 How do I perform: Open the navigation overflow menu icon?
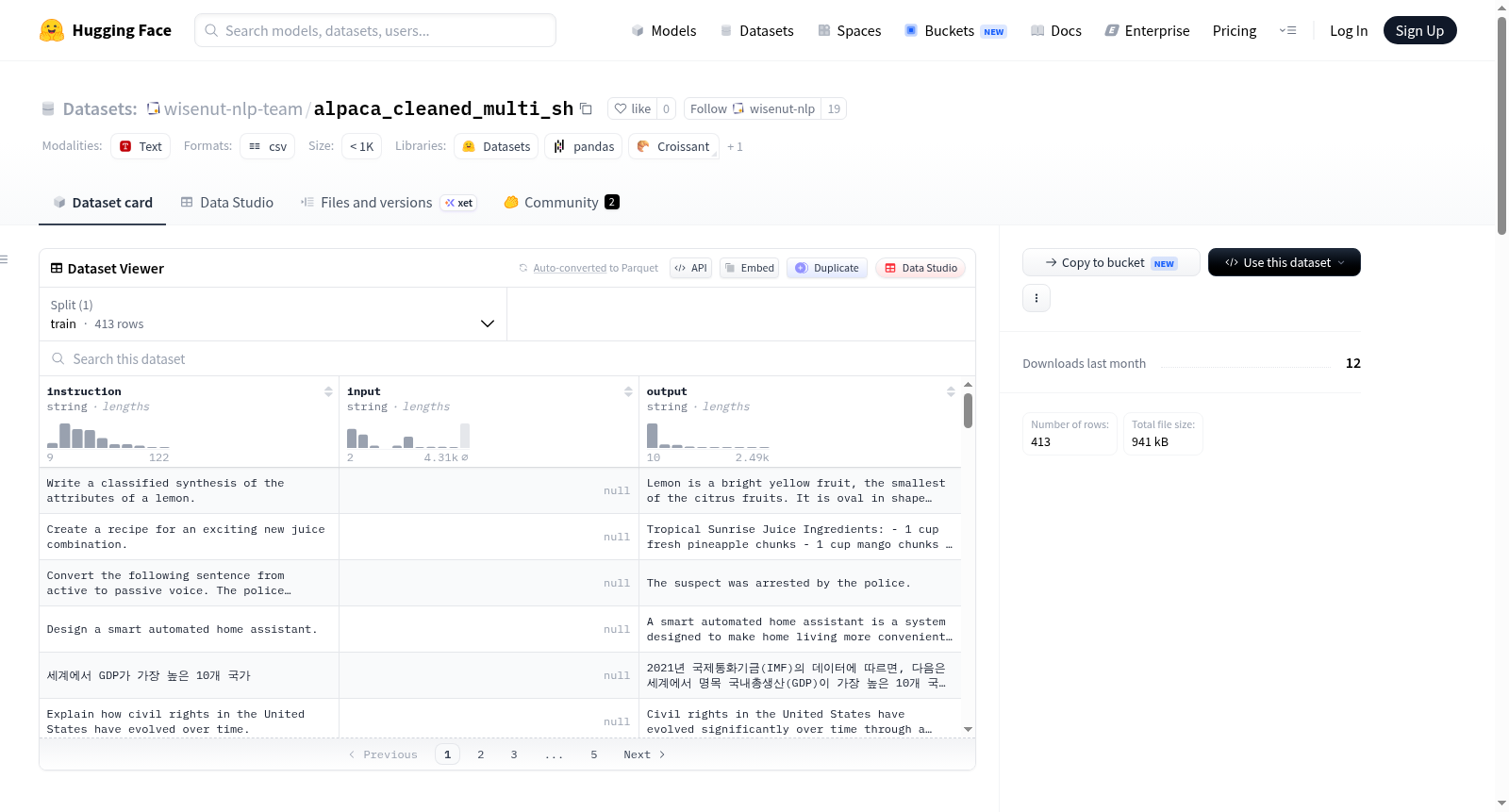pos(1287,31)
